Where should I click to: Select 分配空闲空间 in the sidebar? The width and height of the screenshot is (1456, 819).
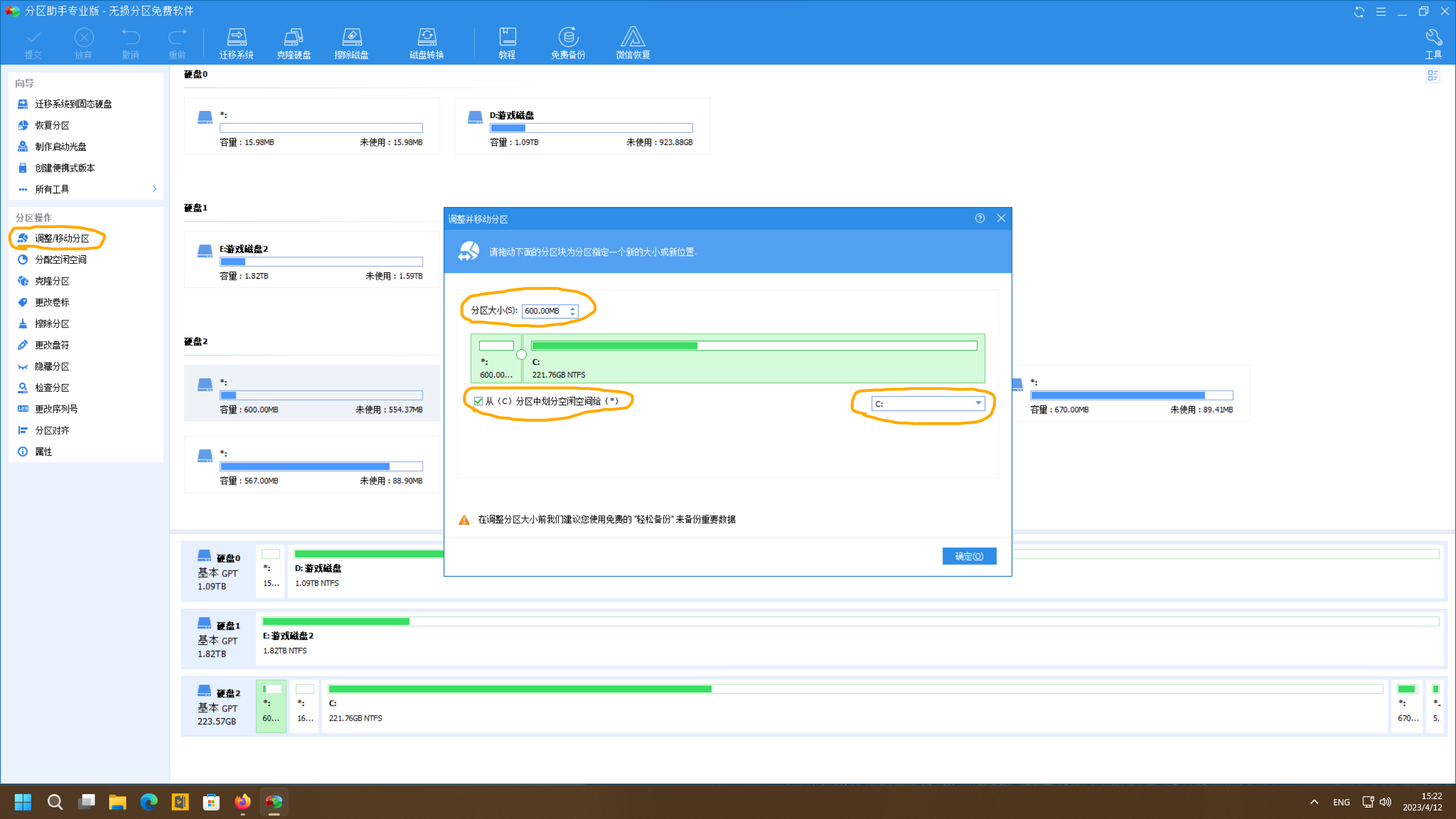[x=60, y=259]
